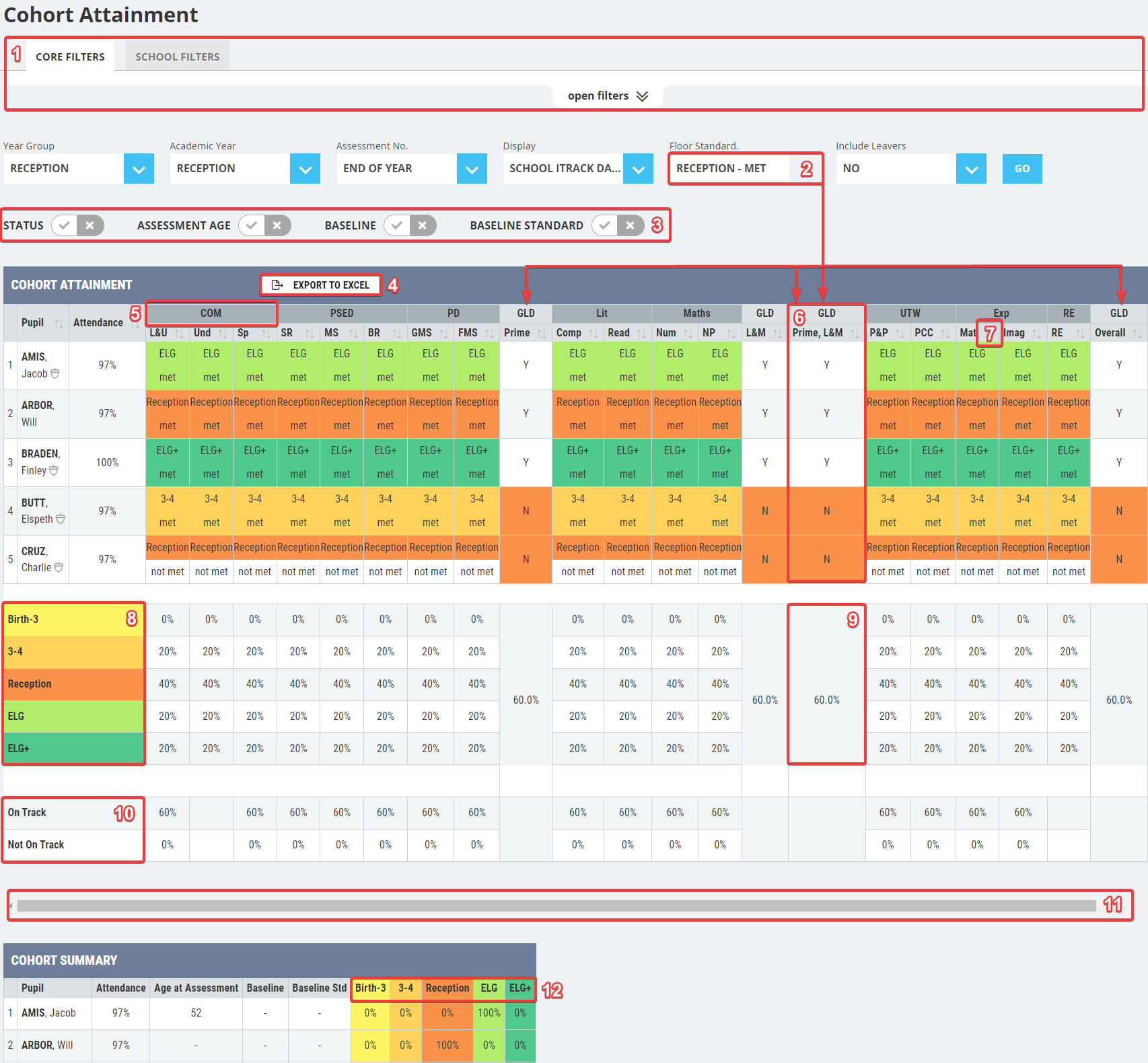Expand the open filters panel

[x=608, y=96]
